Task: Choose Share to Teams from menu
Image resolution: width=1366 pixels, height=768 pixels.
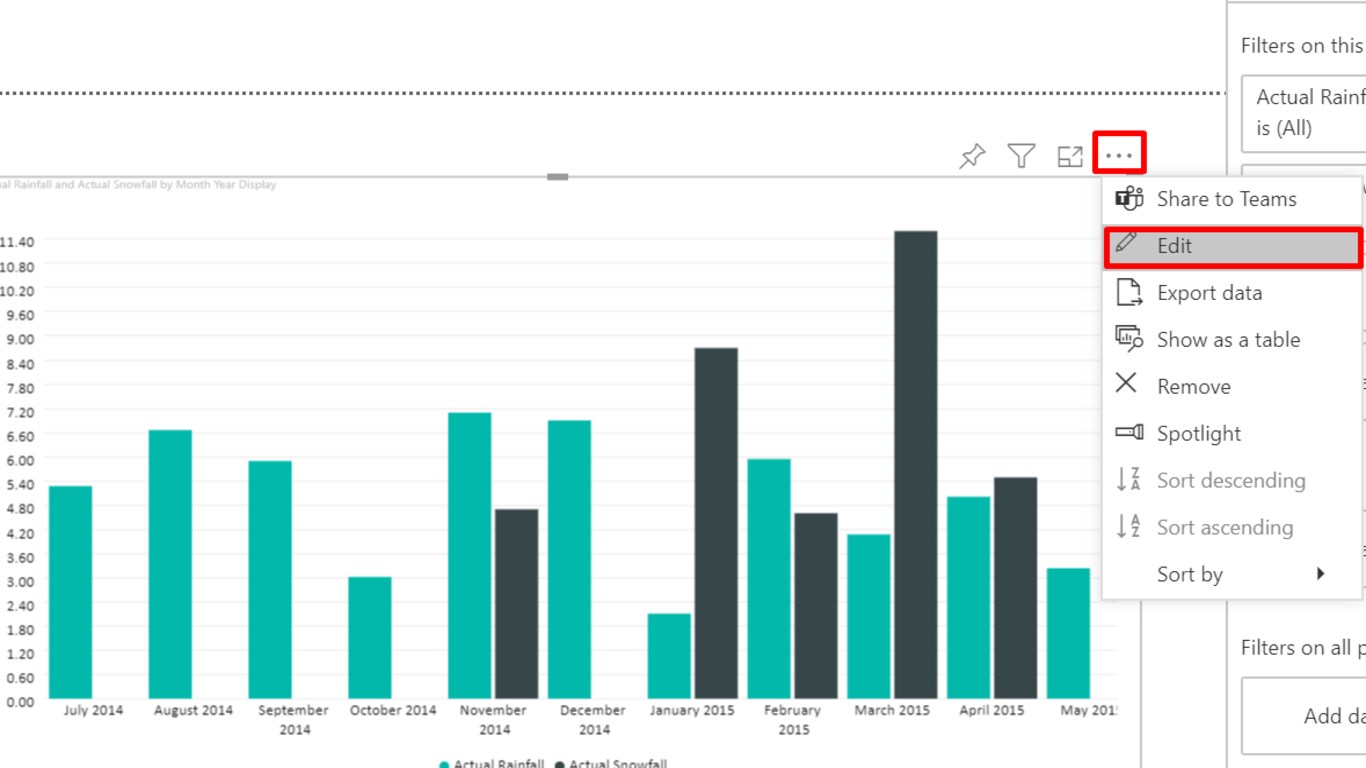Action: click(x=1232, y=199)
